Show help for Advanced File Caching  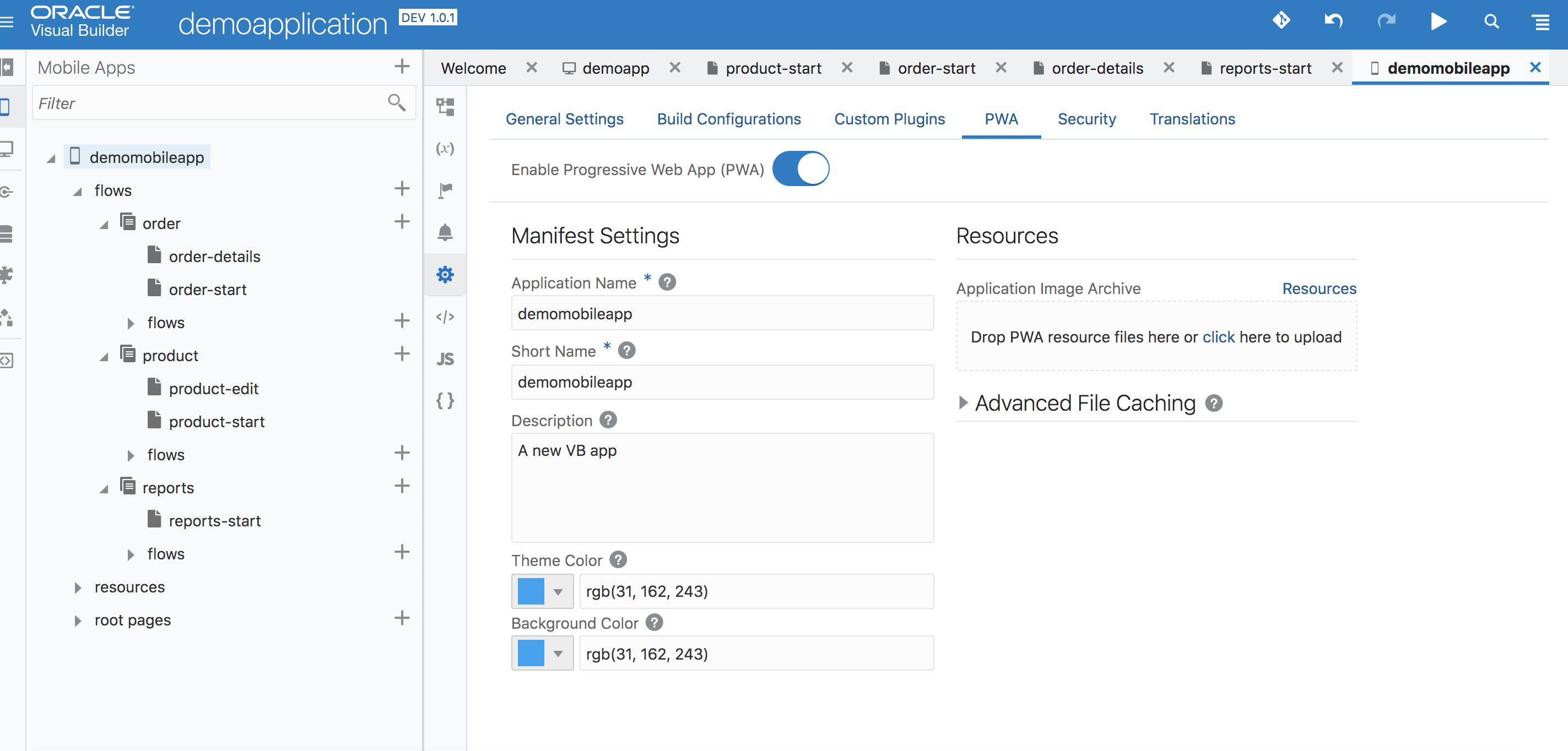click(x=1214, y=403)
